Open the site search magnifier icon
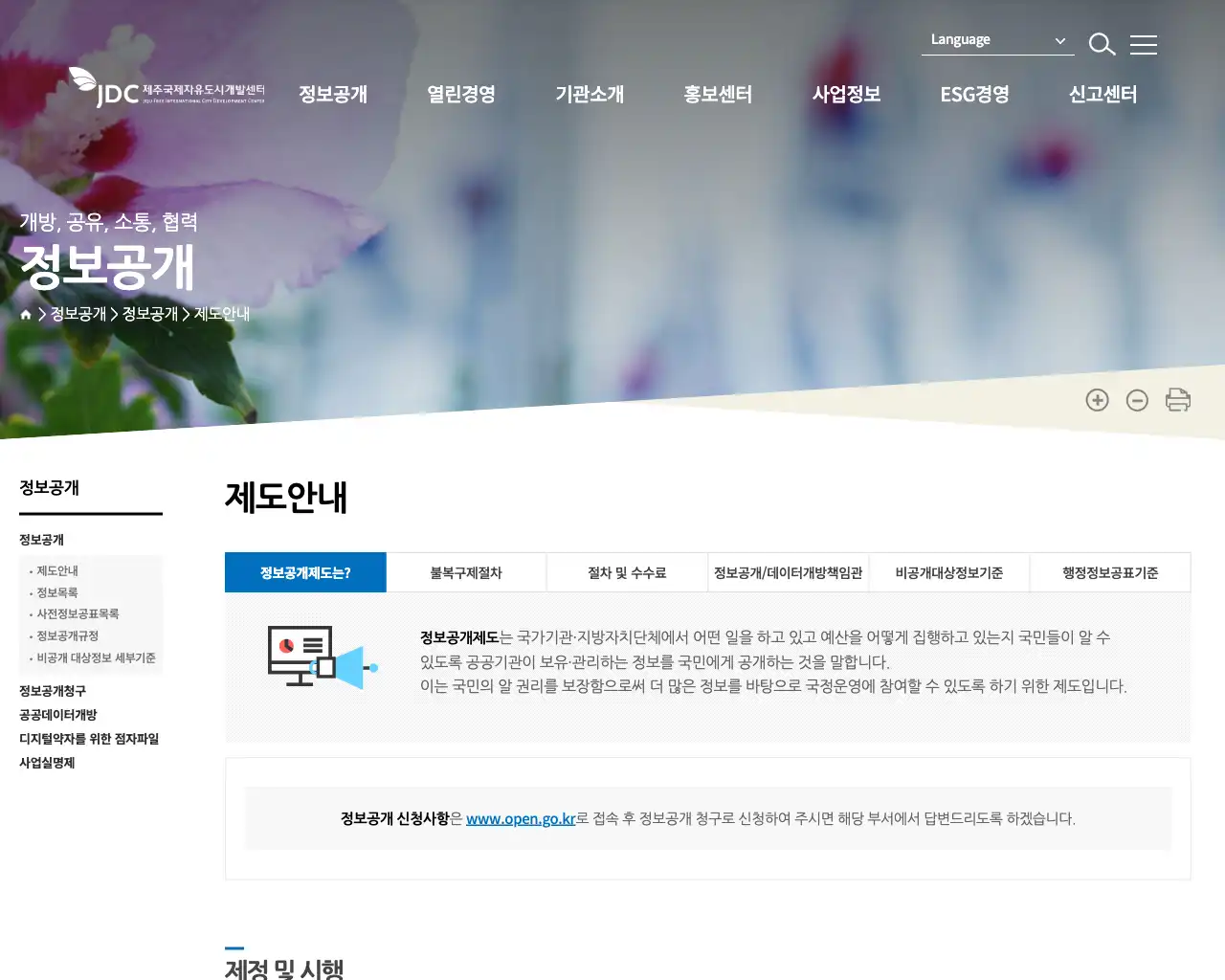This screenshot has width=1225, height=980. tap(1102, 44)
